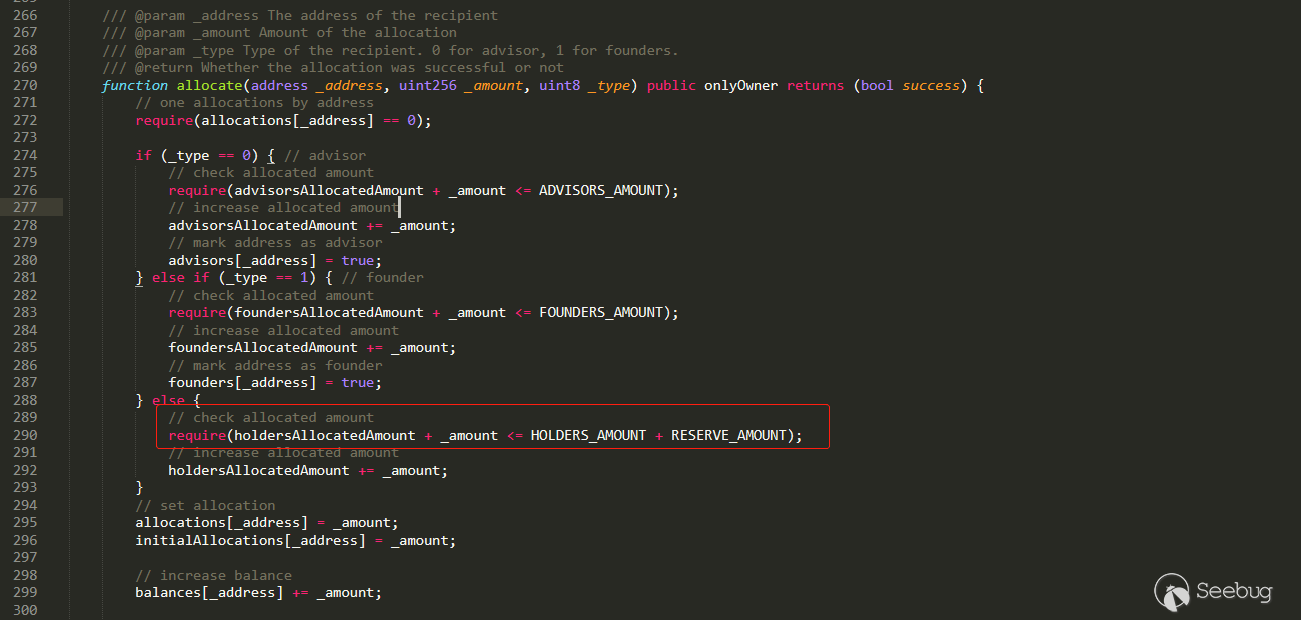The image size is (1301, 620).
Task: Click 'founders[_address]' on line 287
Action: click(242, 383)
